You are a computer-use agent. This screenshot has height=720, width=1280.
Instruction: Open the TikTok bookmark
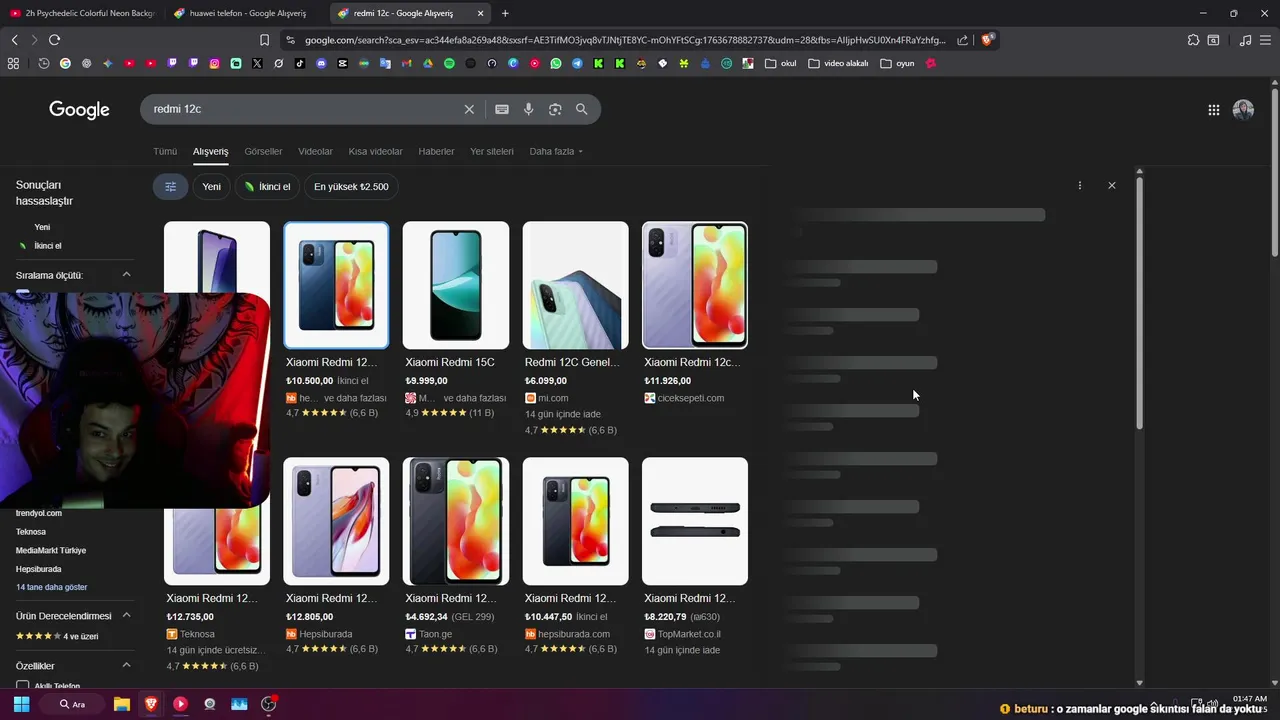tap(299, 63)
